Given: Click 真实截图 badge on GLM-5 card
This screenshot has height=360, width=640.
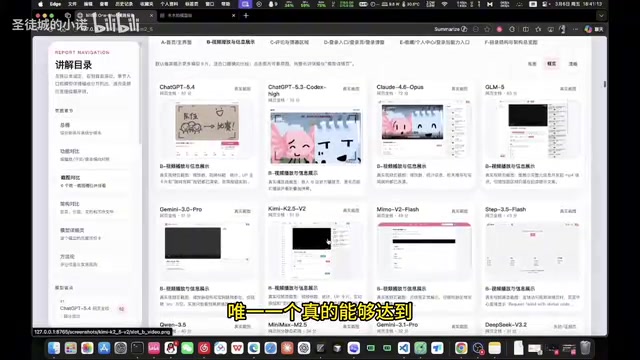Looking at the screenshot, I should (568, 89).
